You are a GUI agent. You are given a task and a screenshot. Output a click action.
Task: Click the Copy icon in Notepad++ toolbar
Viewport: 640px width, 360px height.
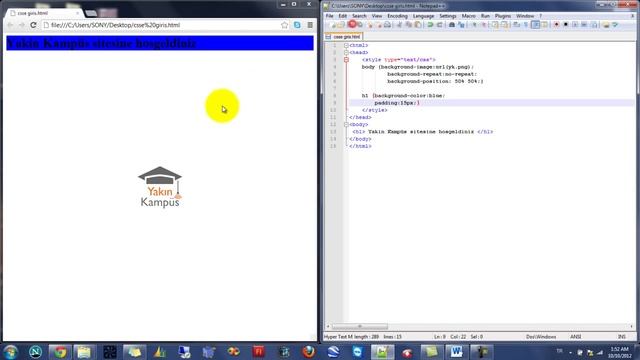click(x=409, y=25)
